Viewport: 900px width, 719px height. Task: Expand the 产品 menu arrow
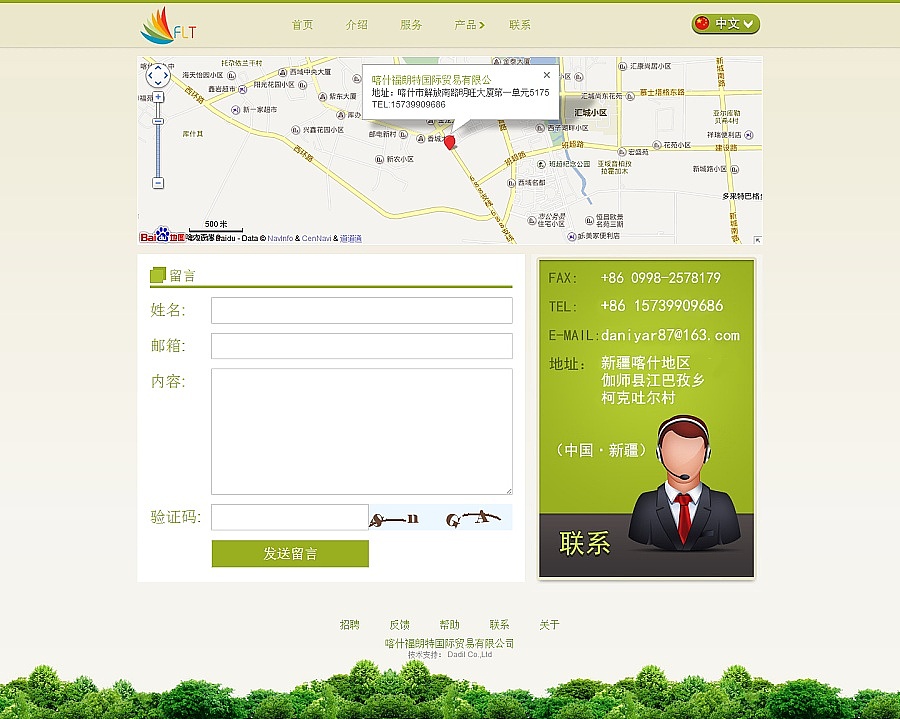(482, 25)
